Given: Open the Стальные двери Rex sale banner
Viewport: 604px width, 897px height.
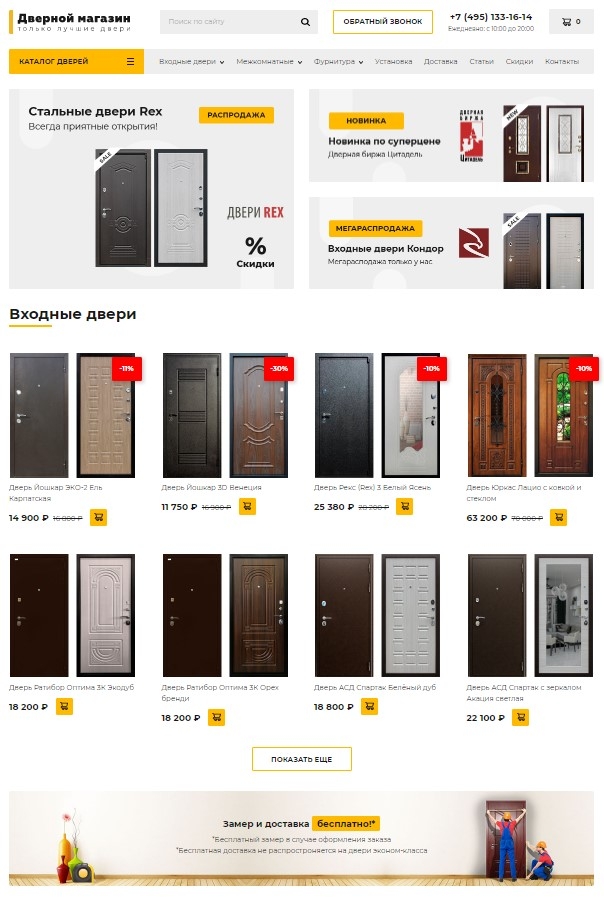Looking at the screenshot, I should click(151, 189).
